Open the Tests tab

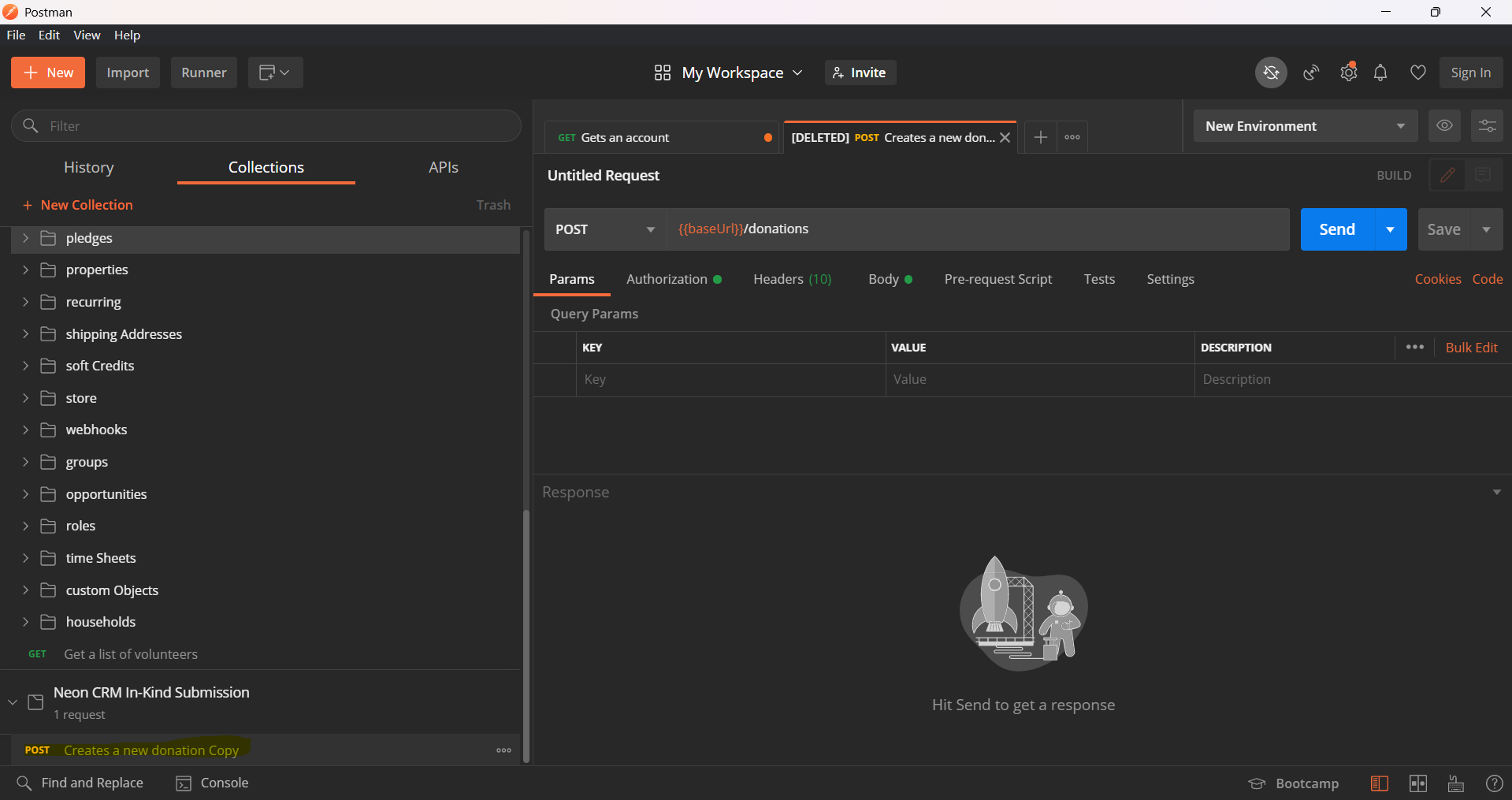1099,279
